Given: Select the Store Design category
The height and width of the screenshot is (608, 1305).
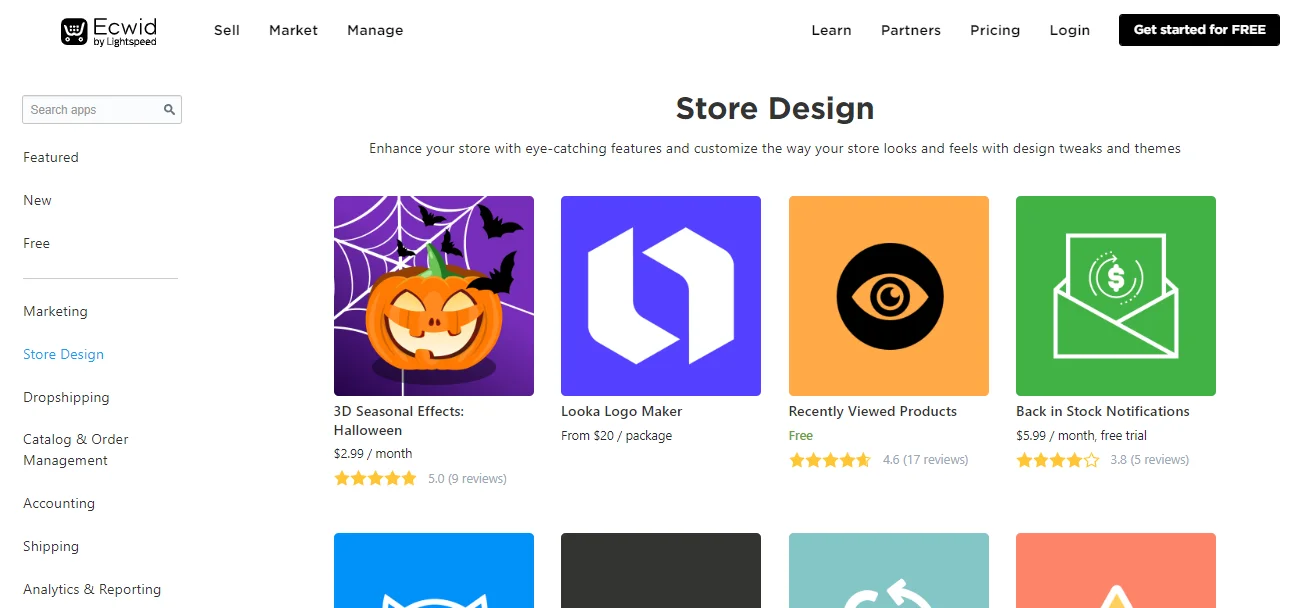Looking at the screenshot, I should [63, 354].
